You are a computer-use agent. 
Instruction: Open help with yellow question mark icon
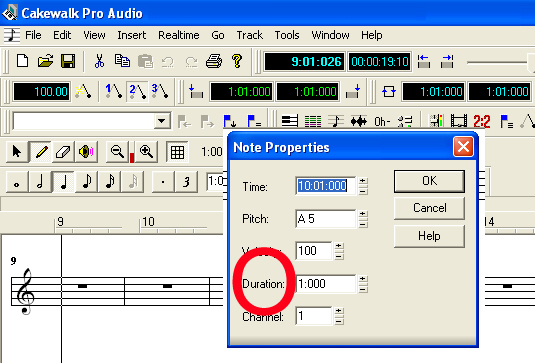(237, 61)
